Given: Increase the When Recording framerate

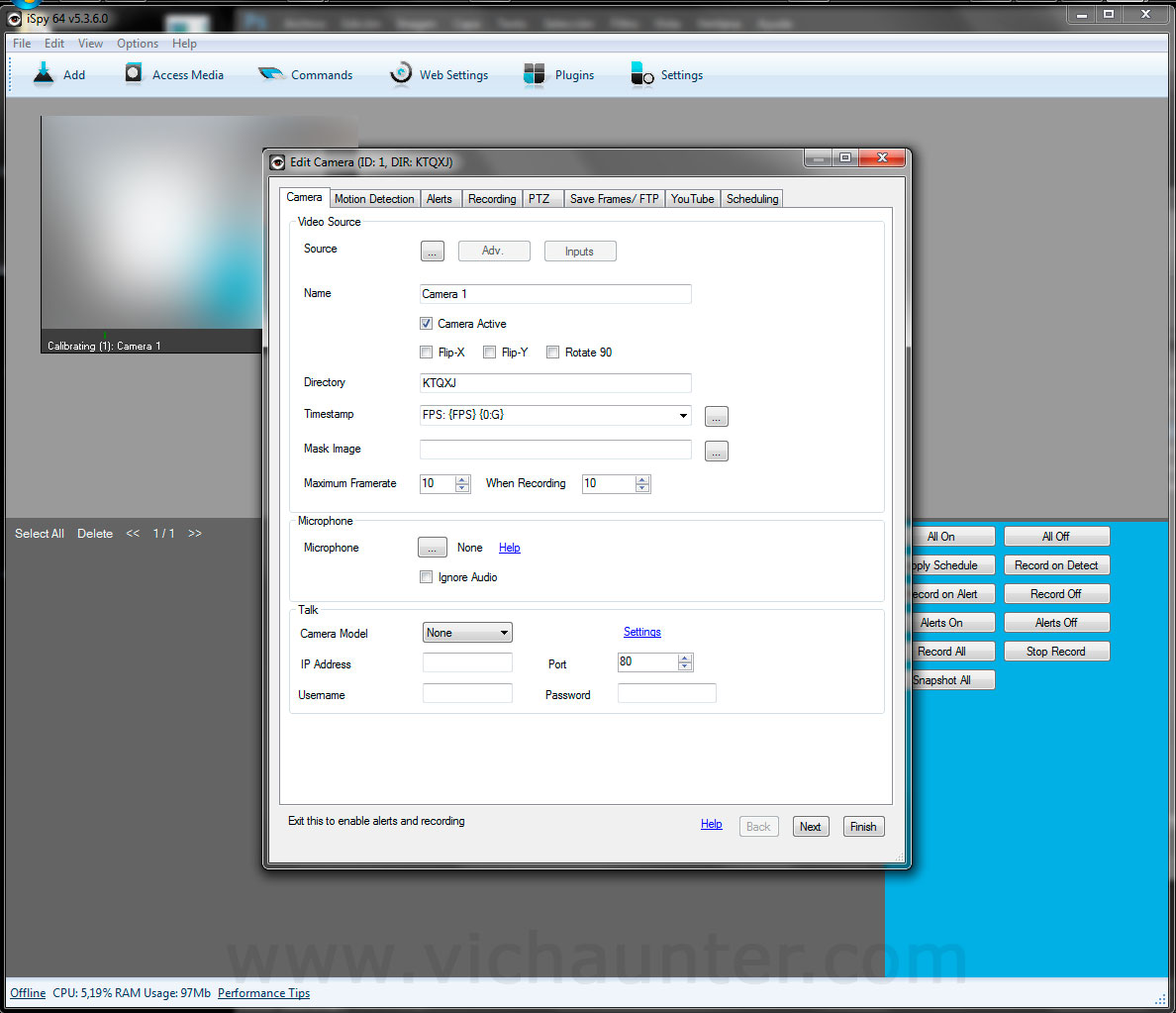Looking at the screenshot, I should pos(642,479).
